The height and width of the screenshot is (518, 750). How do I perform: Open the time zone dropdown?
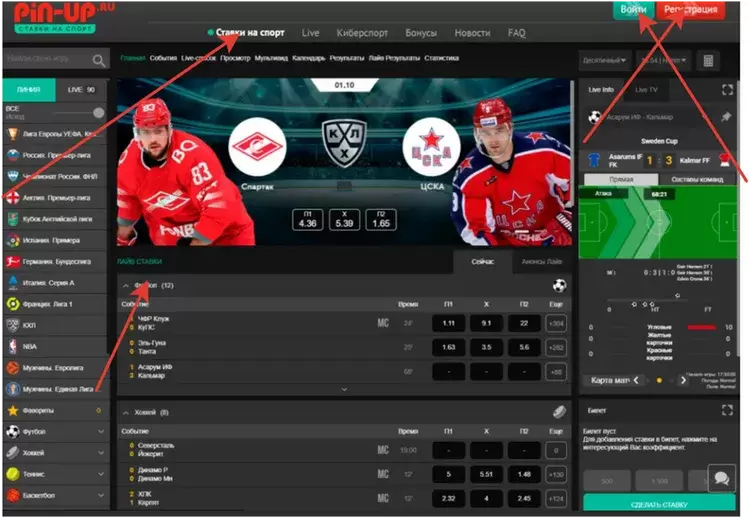point(663,60)
